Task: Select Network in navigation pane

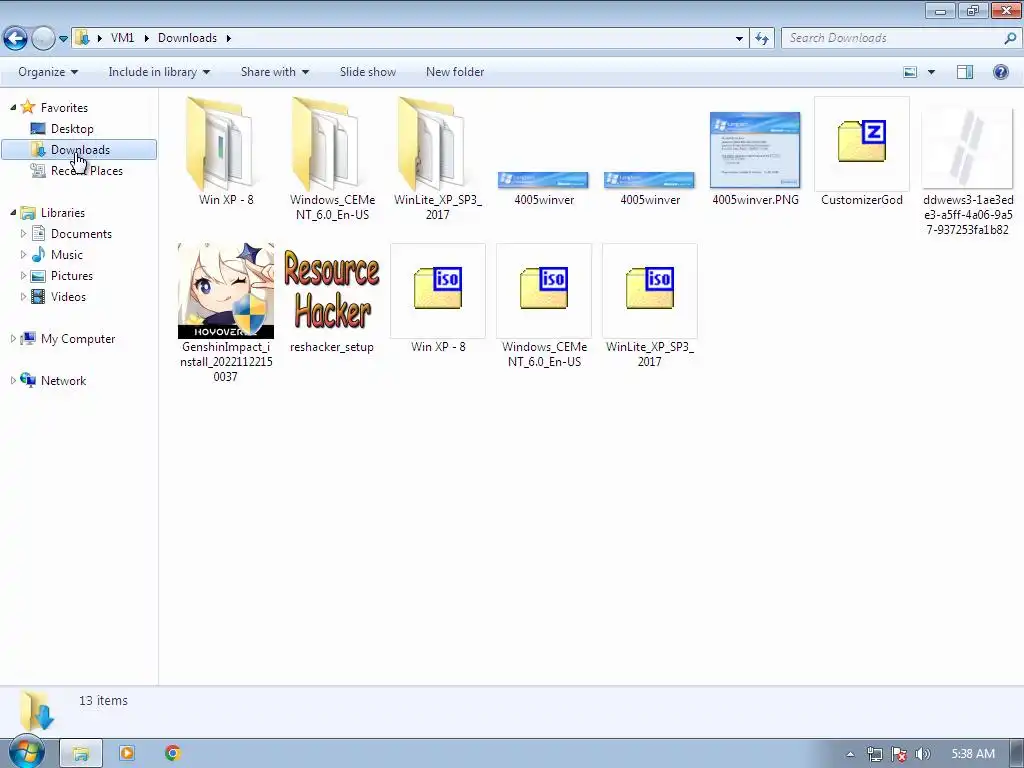Action: (x=63, y=380)
